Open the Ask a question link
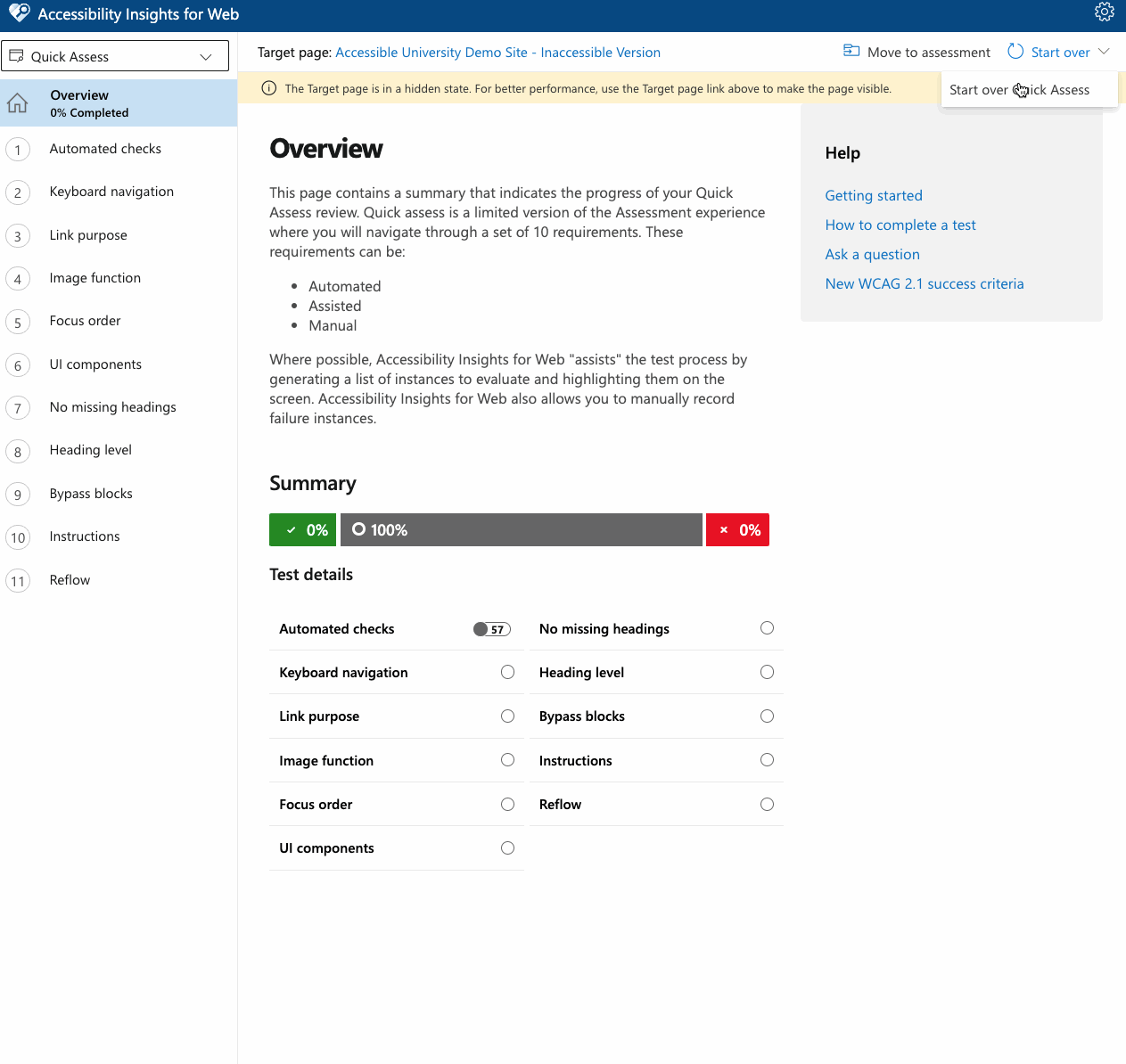This screenshot has width=1126, height=1064. pyautogui.click(x=872, y=254)
